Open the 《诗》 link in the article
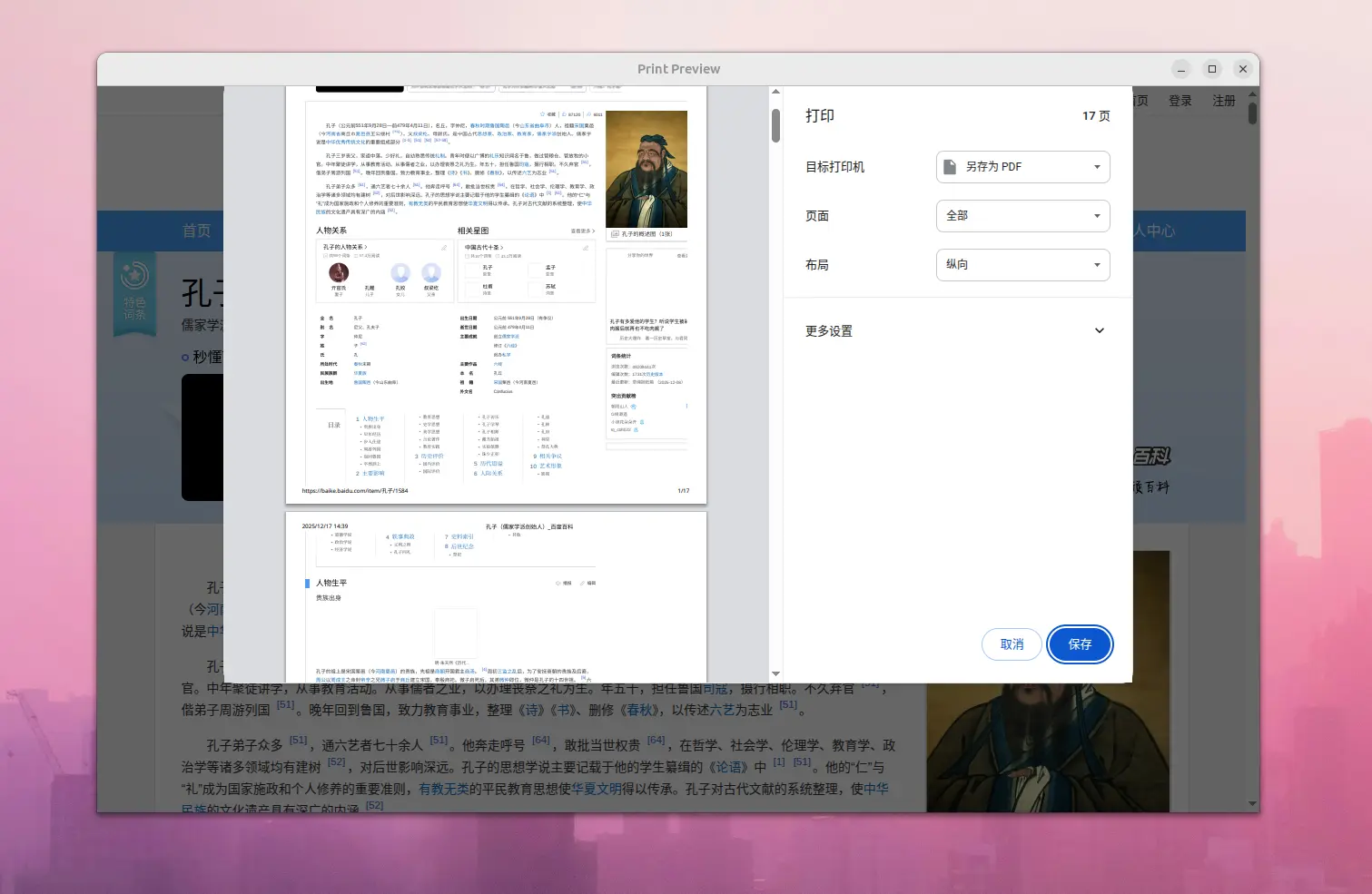 click(530, 710)
